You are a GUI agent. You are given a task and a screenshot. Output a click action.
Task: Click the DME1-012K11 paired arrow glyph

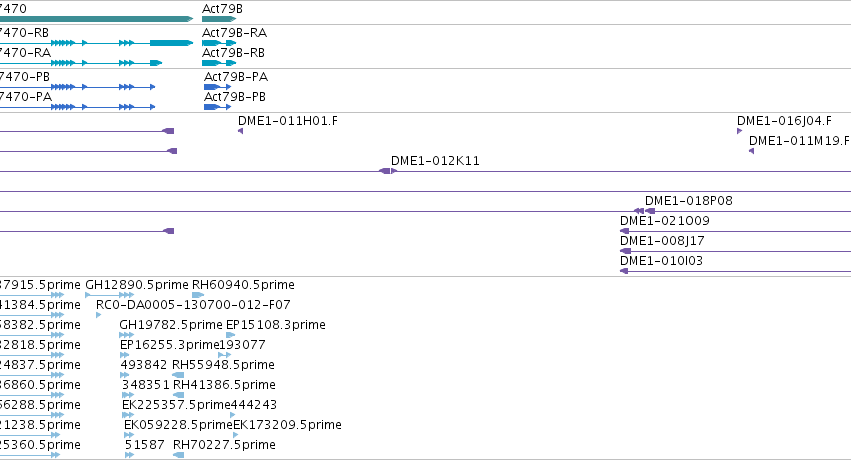point(388,171)
